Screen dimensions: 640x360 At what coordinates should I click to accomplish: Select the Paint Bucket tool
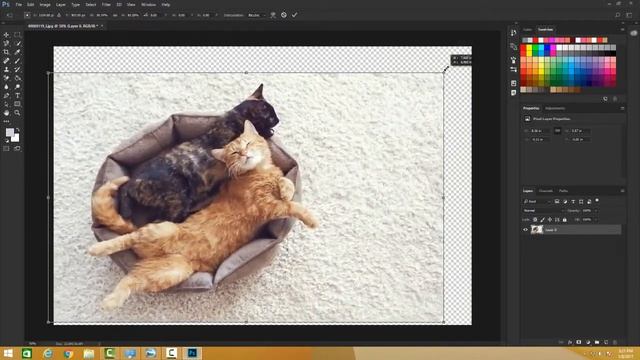point(17,78)
